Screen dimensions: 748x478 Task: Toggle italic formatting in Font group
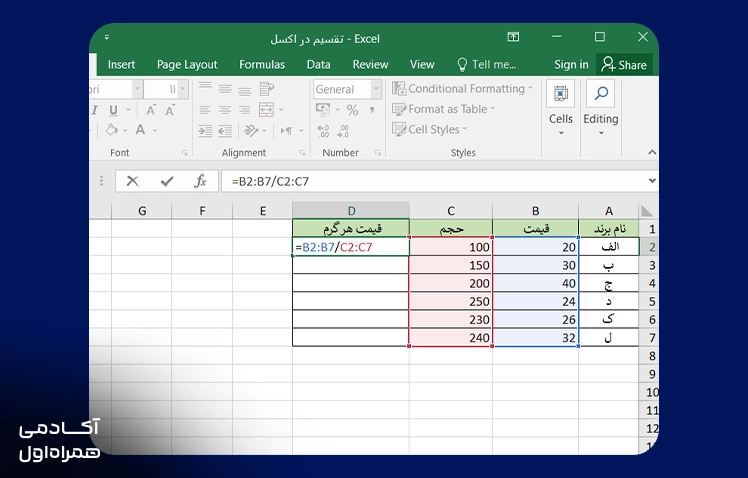point(94,110)
